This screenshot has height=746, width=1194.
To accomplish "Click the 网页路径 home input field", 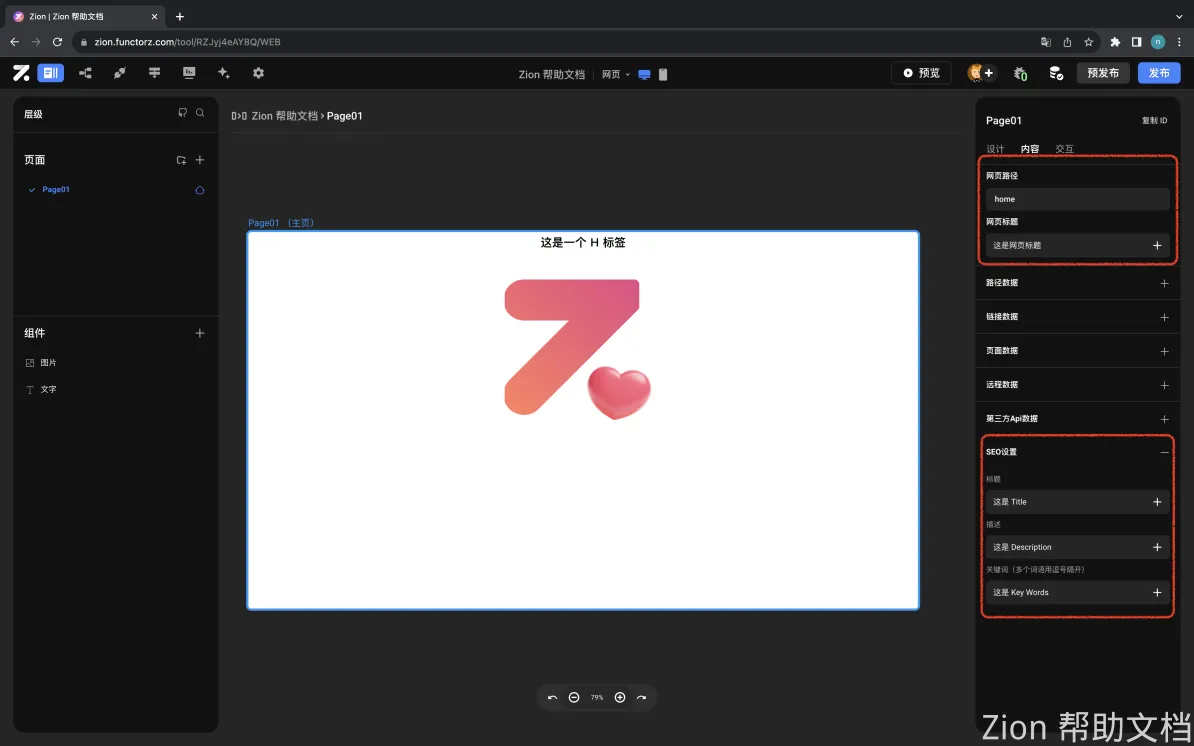I will pos(1077,199).
